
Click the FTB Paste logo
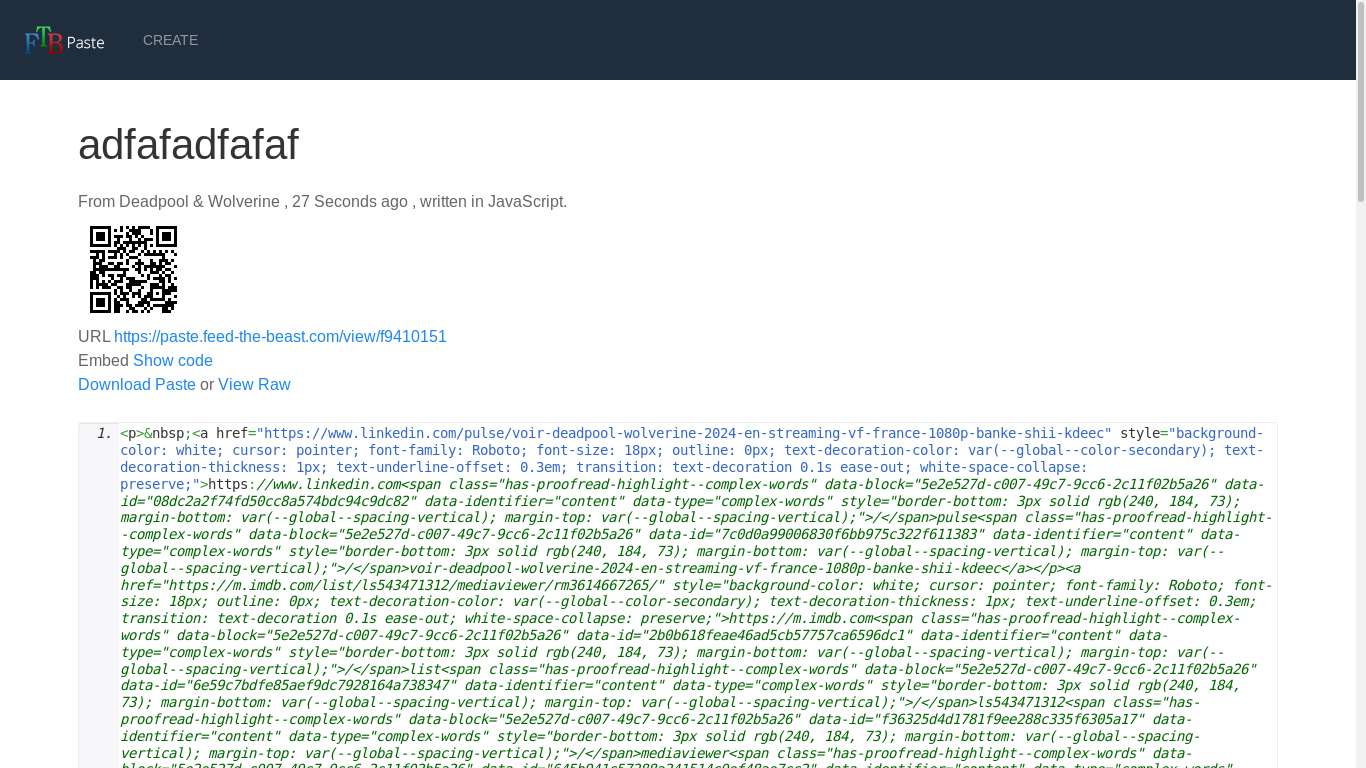pyautogui.click(x=65, y=40)
